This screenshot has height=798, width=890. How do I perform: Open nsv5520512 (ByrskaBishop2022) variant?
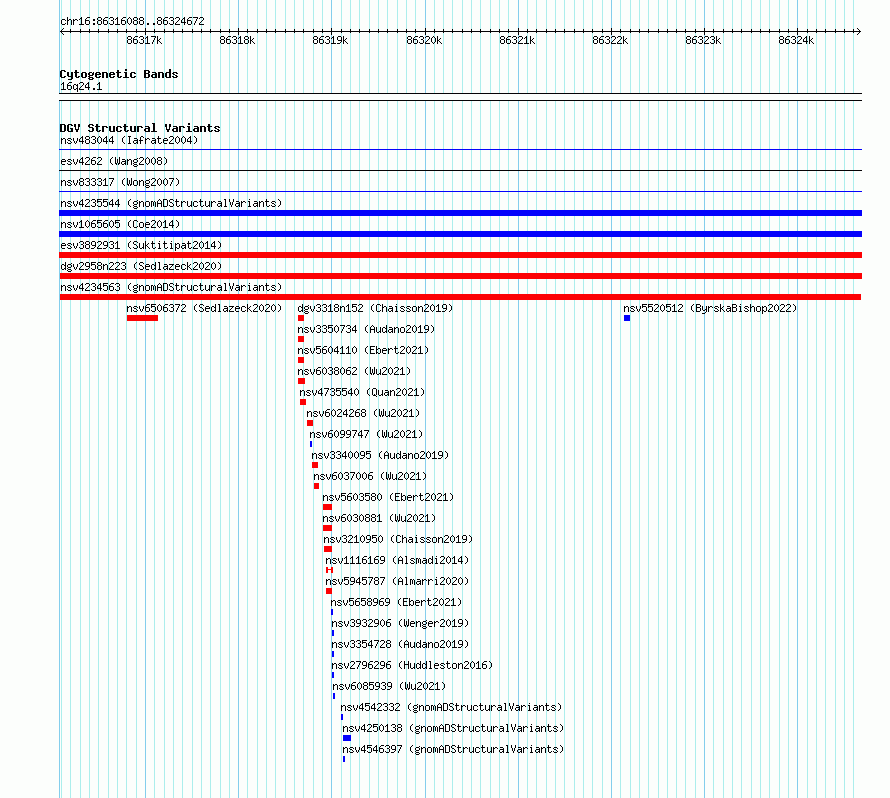coord(710,308)
